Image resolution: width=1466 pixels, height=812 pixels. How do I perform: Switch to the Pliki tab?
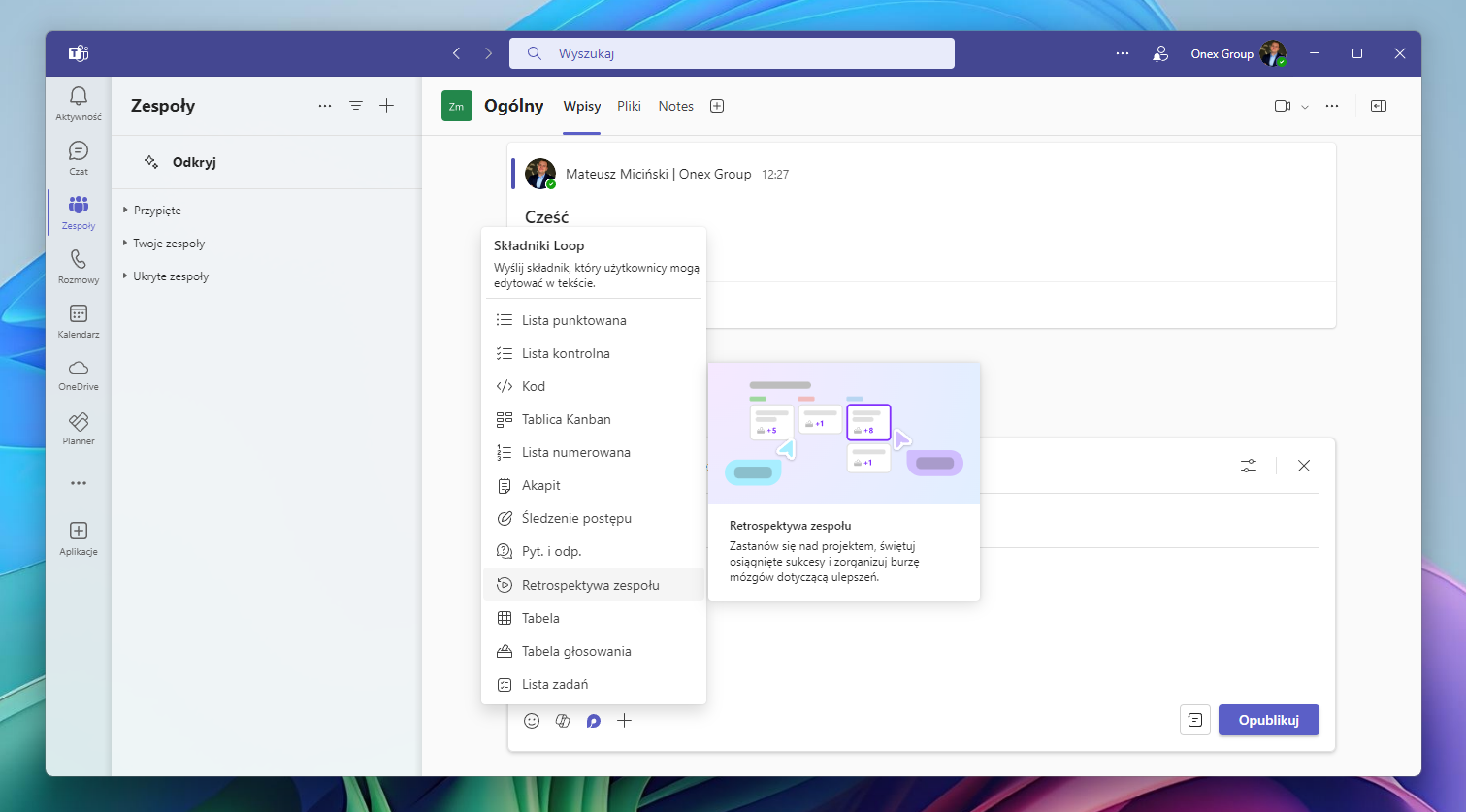(629, 106)
